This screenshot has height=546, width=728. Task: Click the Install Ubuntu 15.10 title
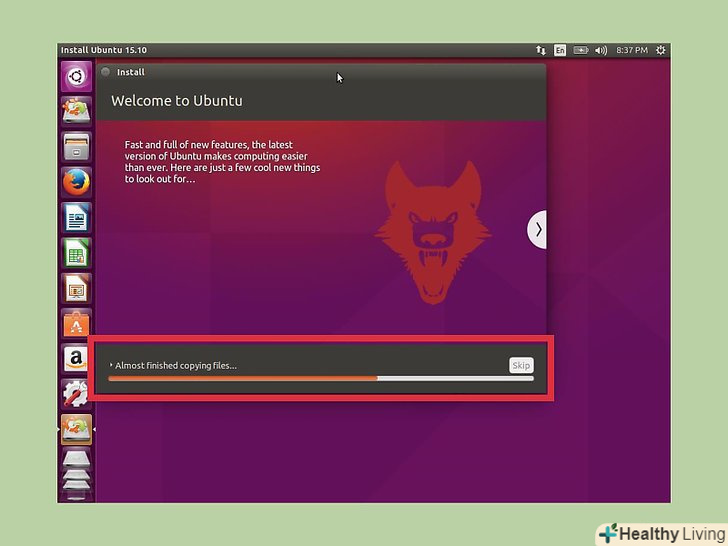tap(104, 50)
